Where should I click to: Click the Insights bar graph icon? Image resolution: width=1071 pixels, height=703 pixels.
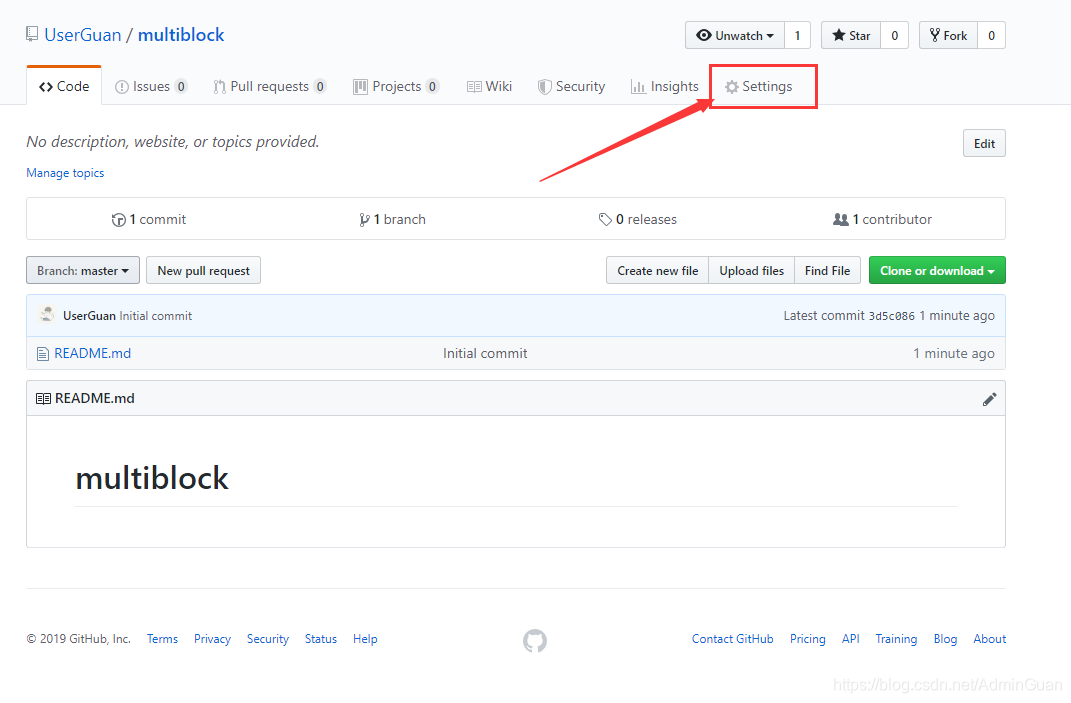pos(638,87)
